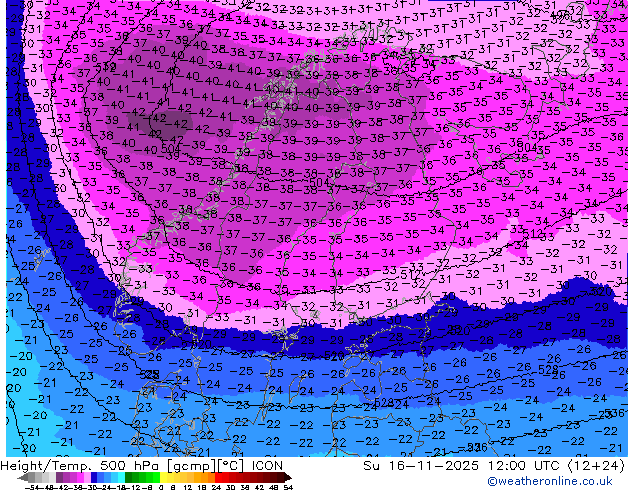Pick the dark blue legend swatch
This screenshot has height=490, width=634.
coord(94,477)
